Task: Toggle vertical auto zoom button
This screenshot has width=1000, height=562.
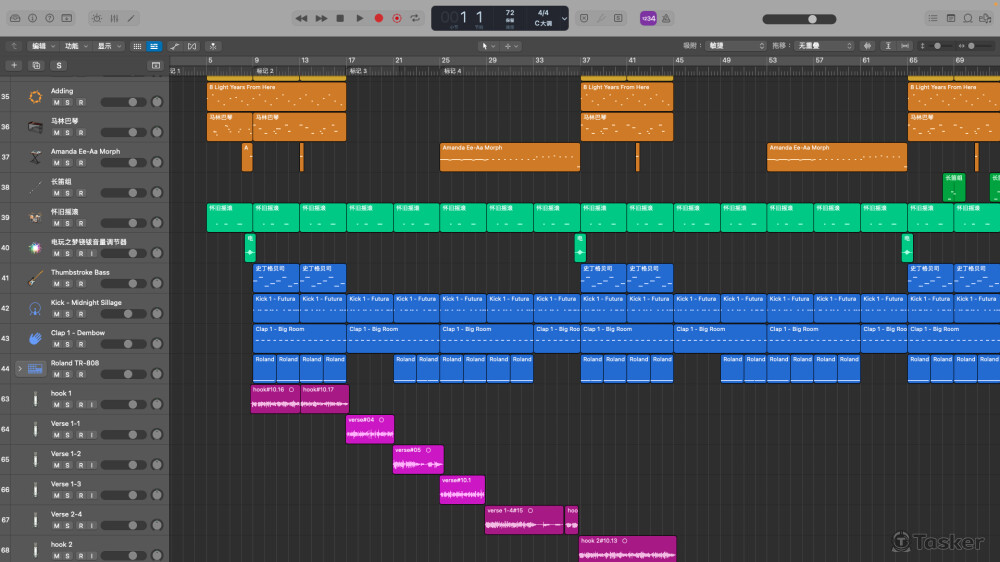Action: point(888,46)
